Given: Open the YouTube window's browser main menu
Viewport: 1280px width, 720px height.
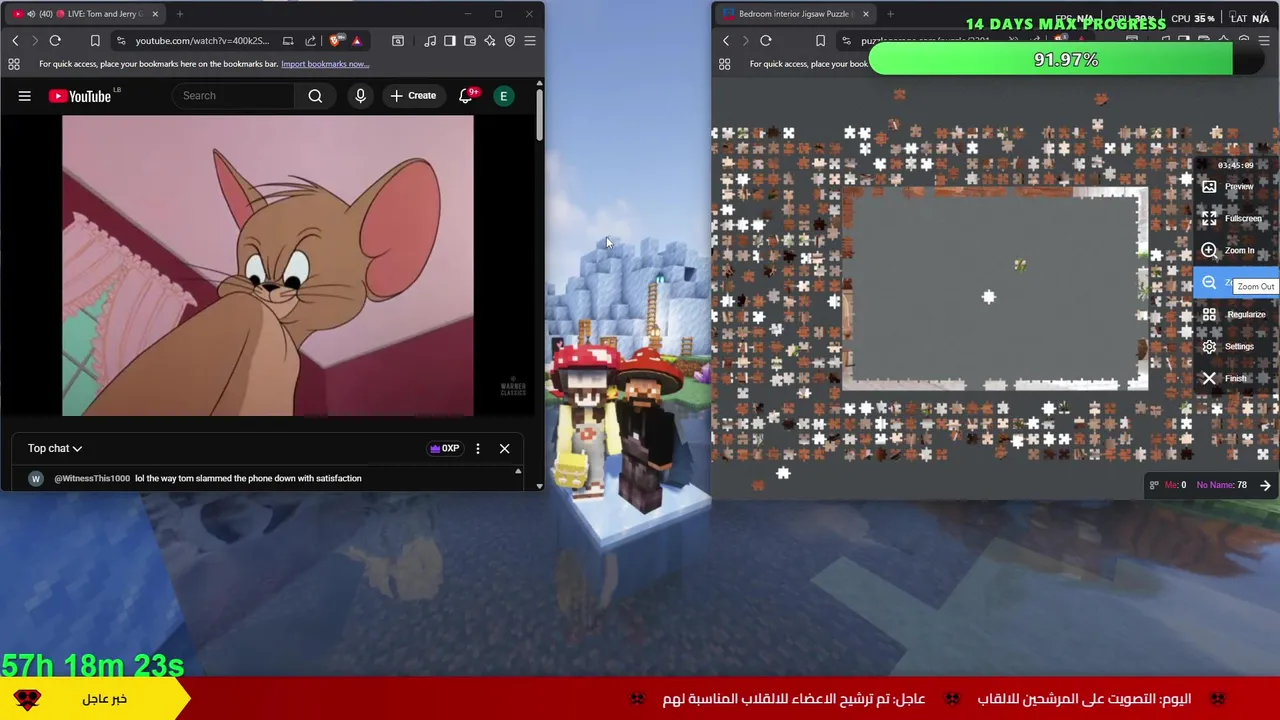Looking at the screenshot, I should (530, 41).
